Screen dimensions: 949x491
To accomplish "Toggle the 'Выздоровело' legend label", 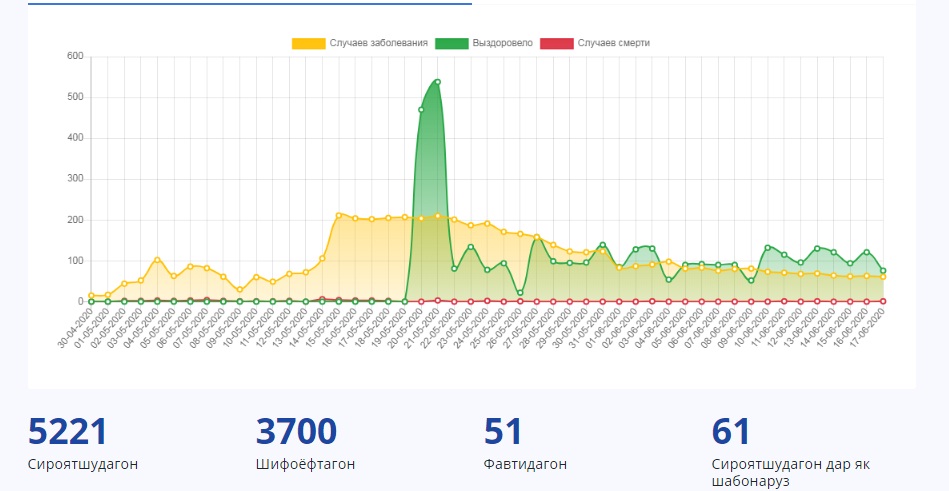I will (501, 43).
